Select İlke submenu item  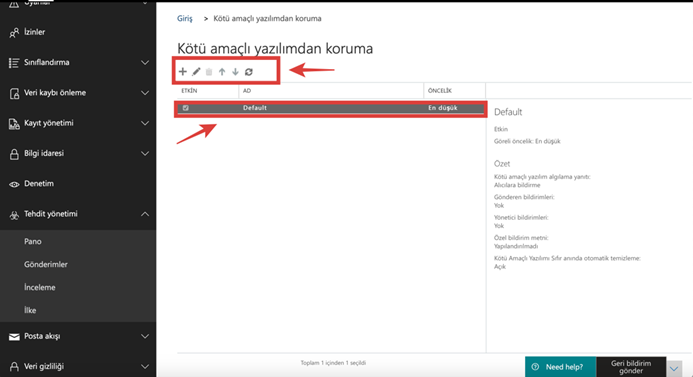[30, 311]
